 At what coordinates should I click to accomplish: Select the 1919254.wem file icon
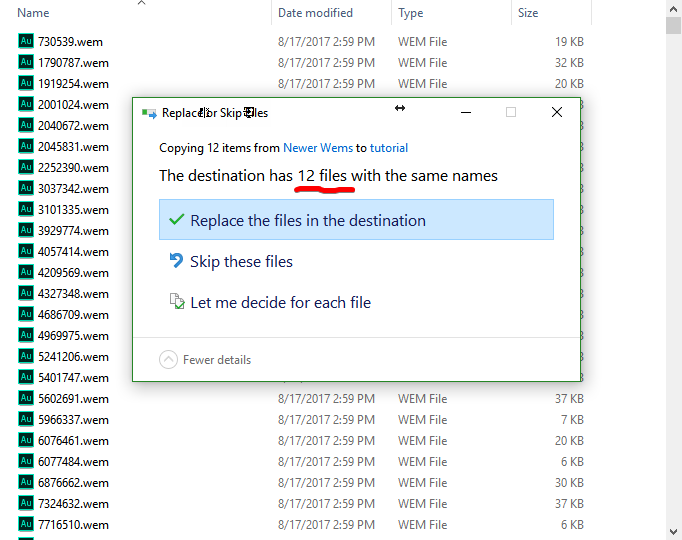[x=26, y=84]
